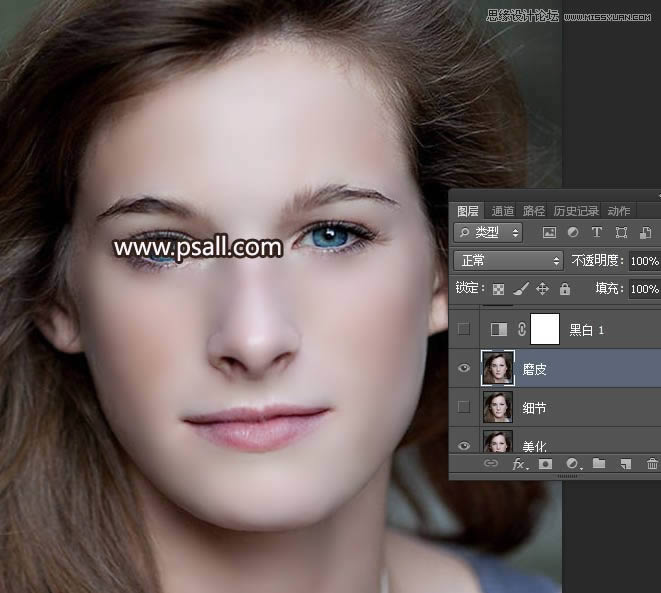Viewport: 661px width, 593px height.
Task: Open the 类型 filter type dropdown
Action: pos(488,232)
